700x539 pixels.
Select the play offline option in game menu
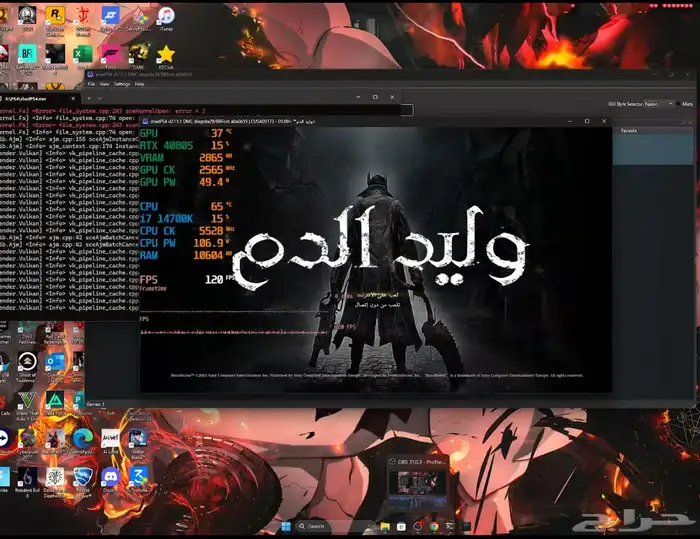377,305
